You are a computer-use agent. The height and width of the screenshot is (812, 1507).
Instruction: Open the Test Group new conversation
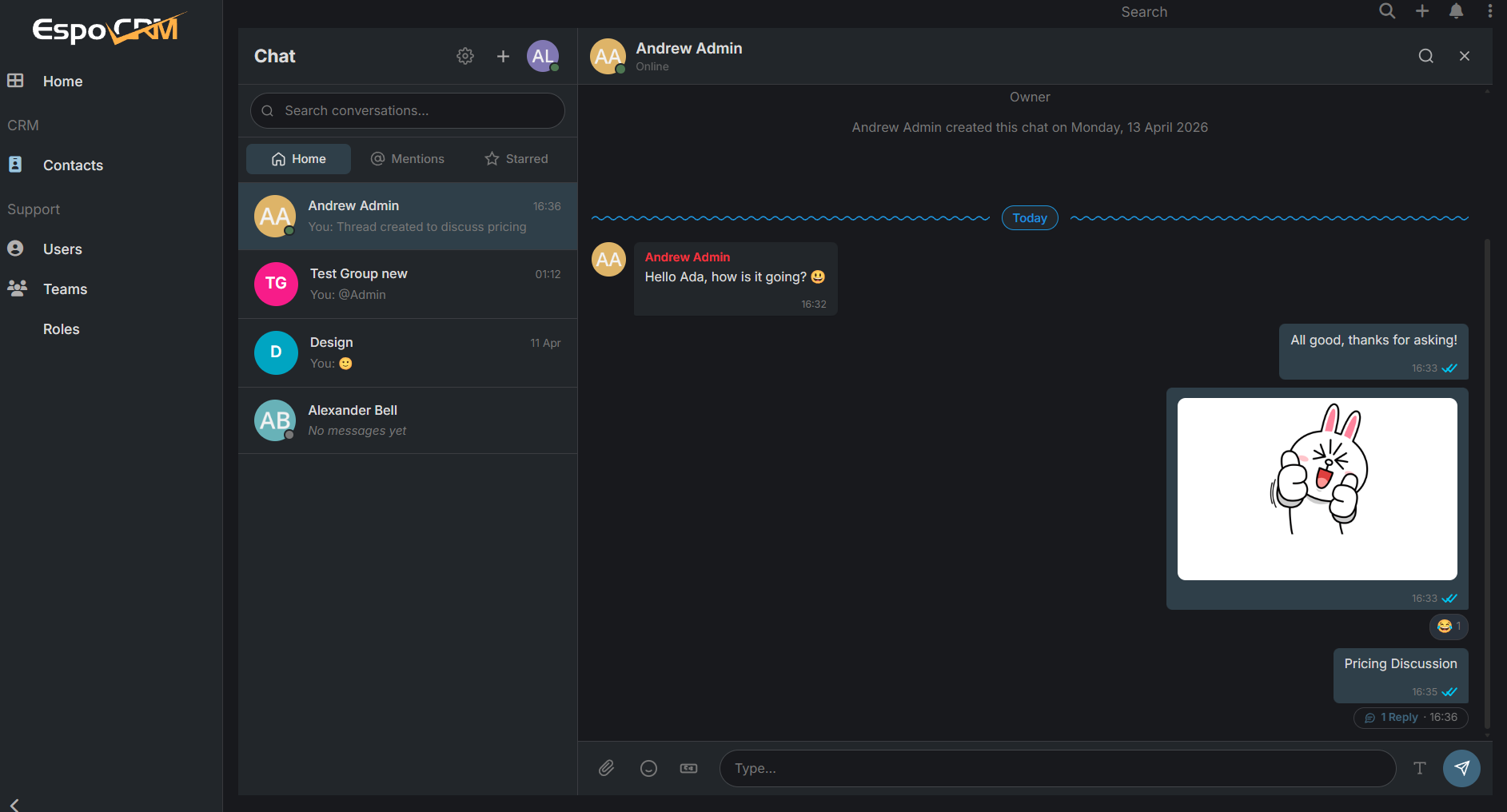point(408,284)
